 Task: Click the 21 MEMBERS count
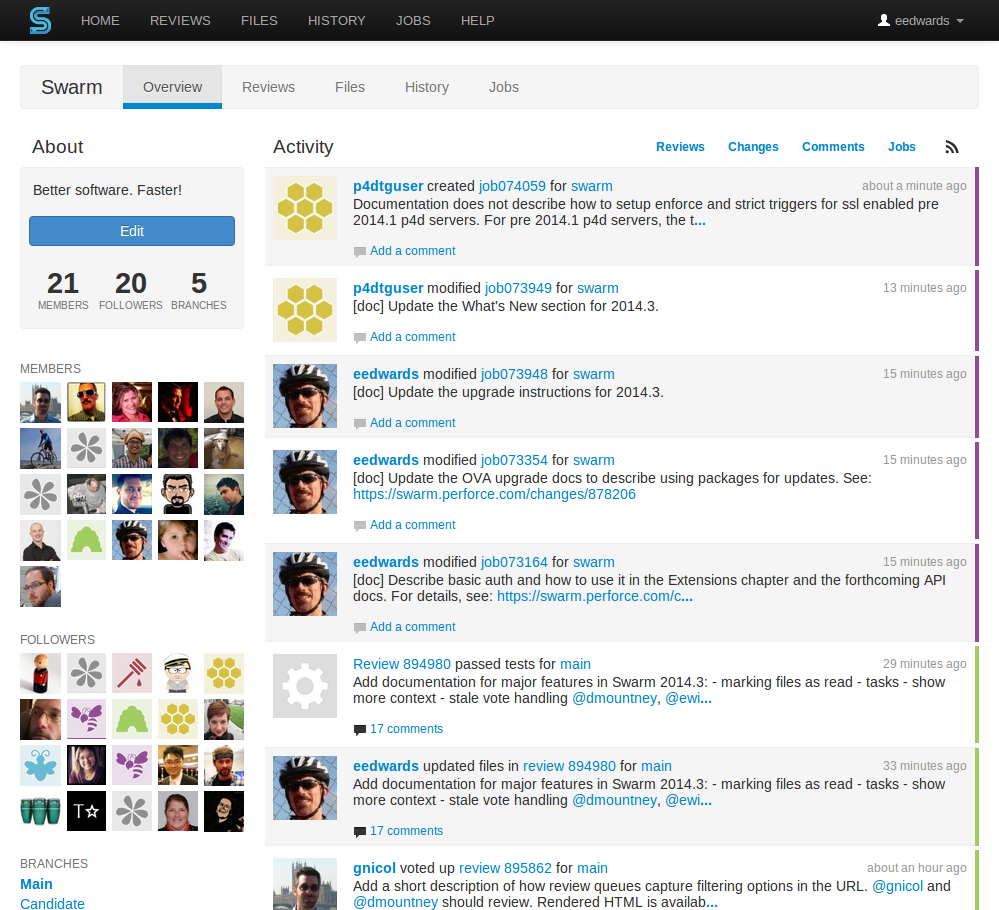tap(63, 291)
